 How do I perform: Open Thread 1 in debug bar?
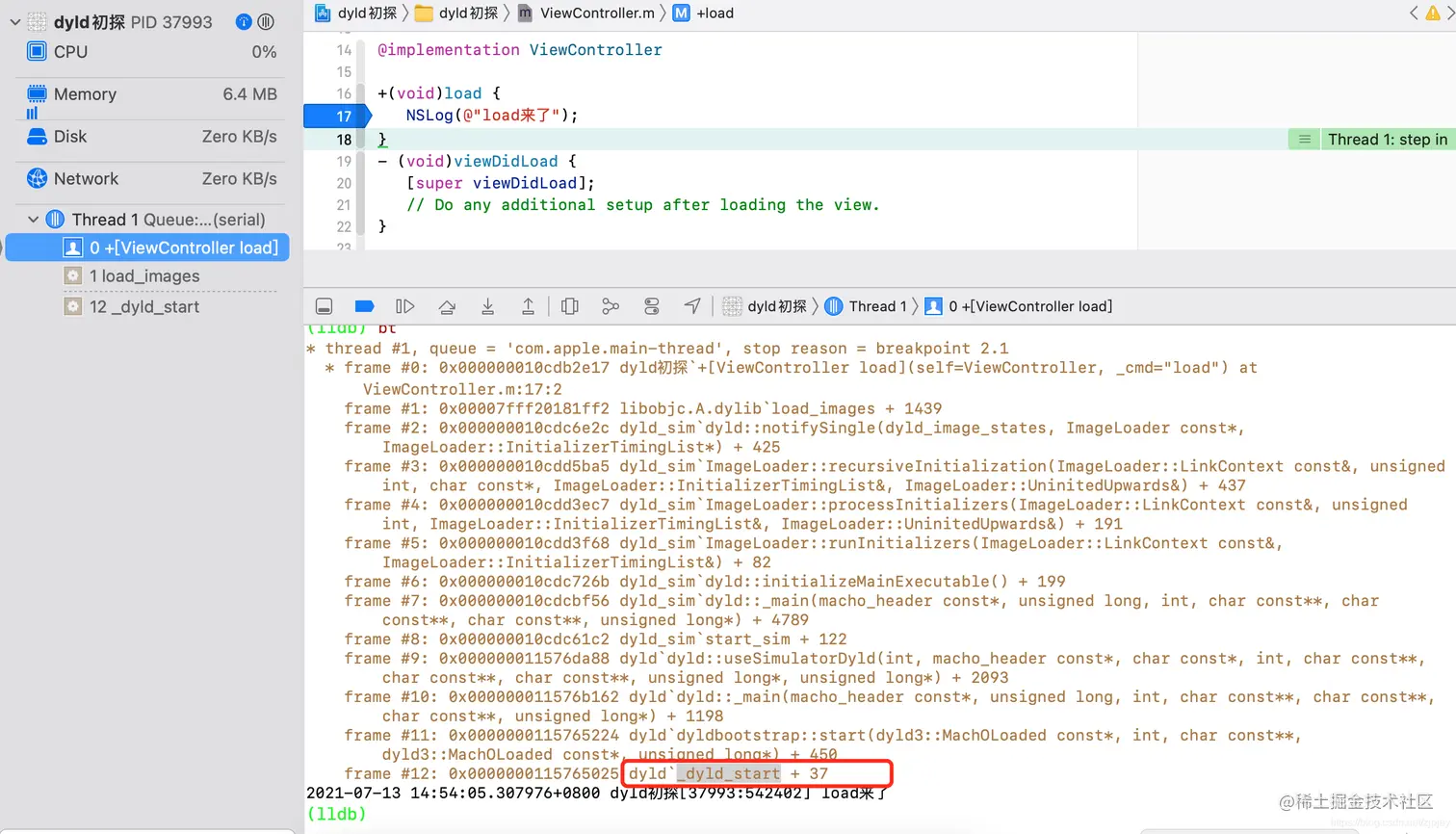(866, 306)
